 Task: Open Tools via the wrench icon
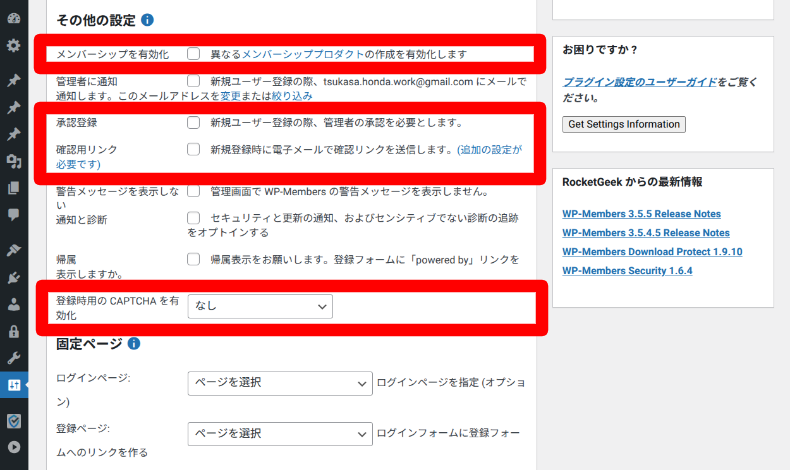point(14,358)
